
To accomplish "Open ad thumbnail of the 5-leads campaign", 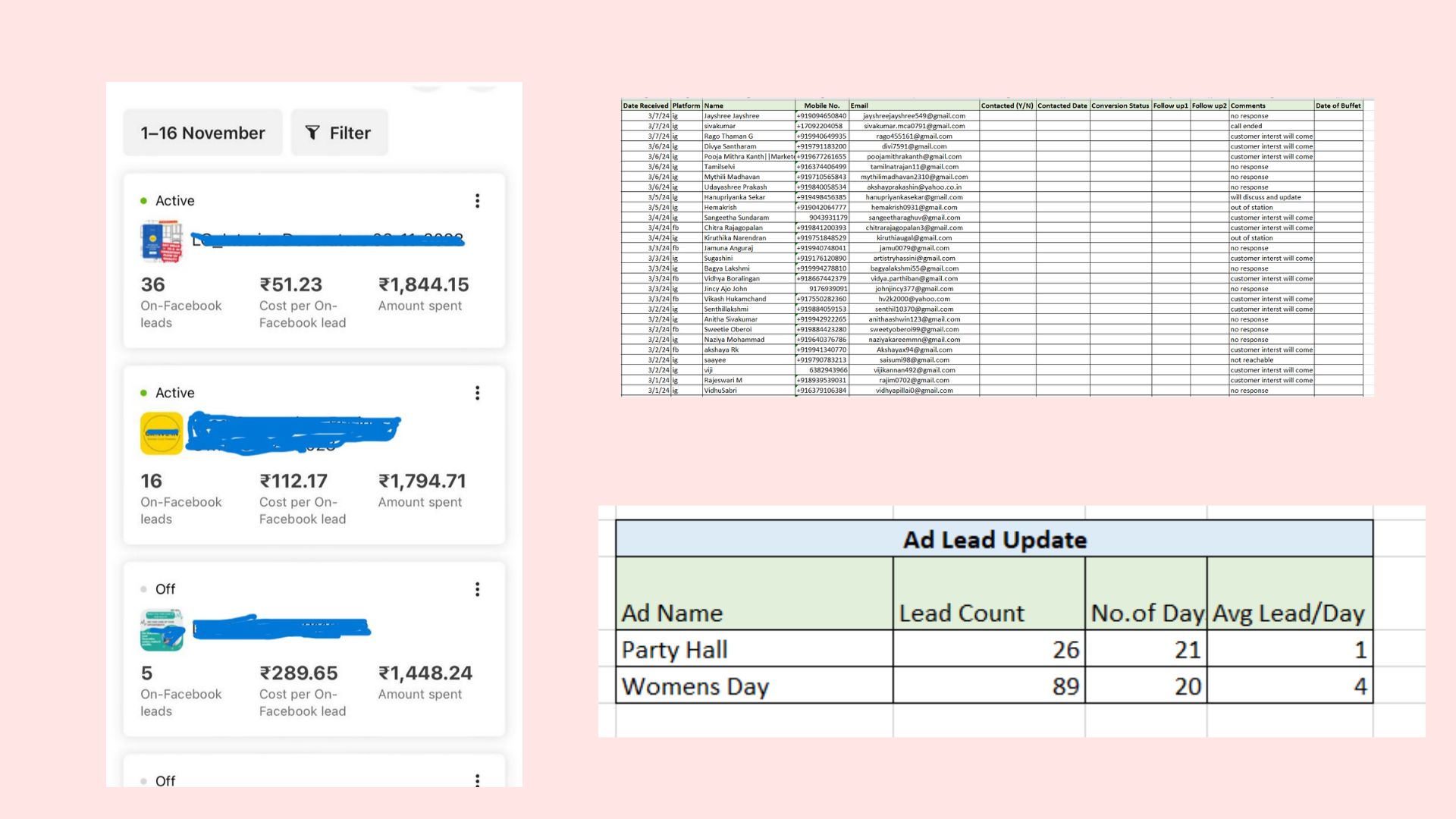I will click(162, 630).
